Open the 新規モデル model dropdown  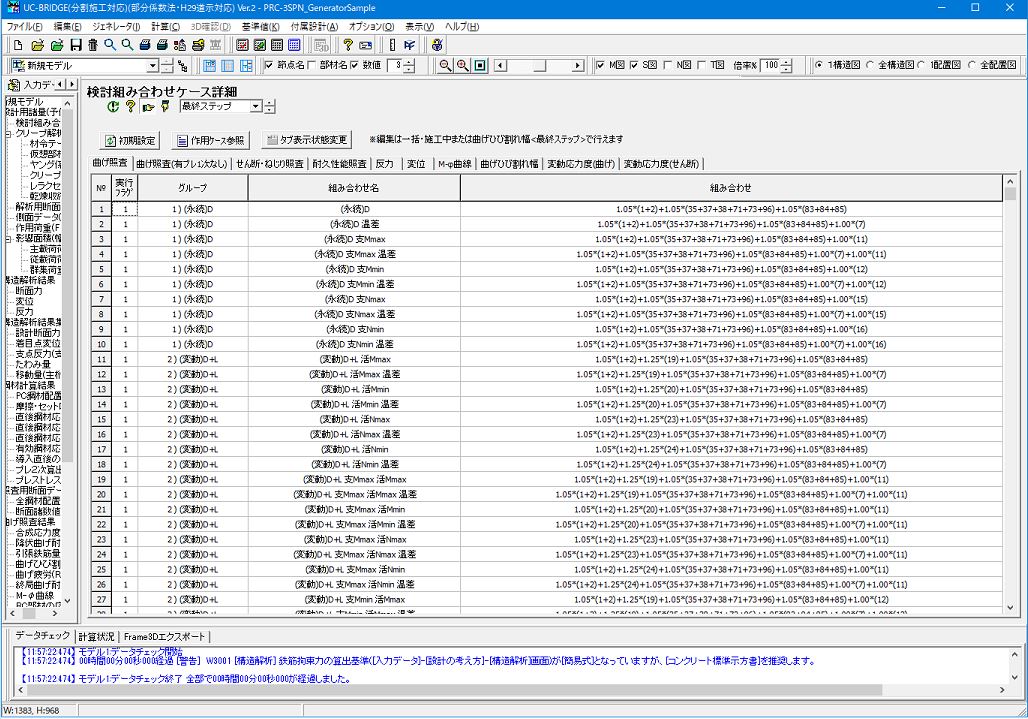[153, 66]
